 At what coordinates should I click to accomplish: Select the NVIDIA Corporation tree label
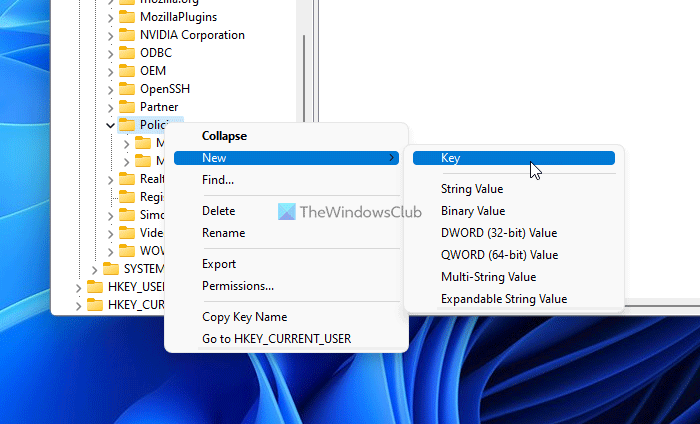[192, 35]
